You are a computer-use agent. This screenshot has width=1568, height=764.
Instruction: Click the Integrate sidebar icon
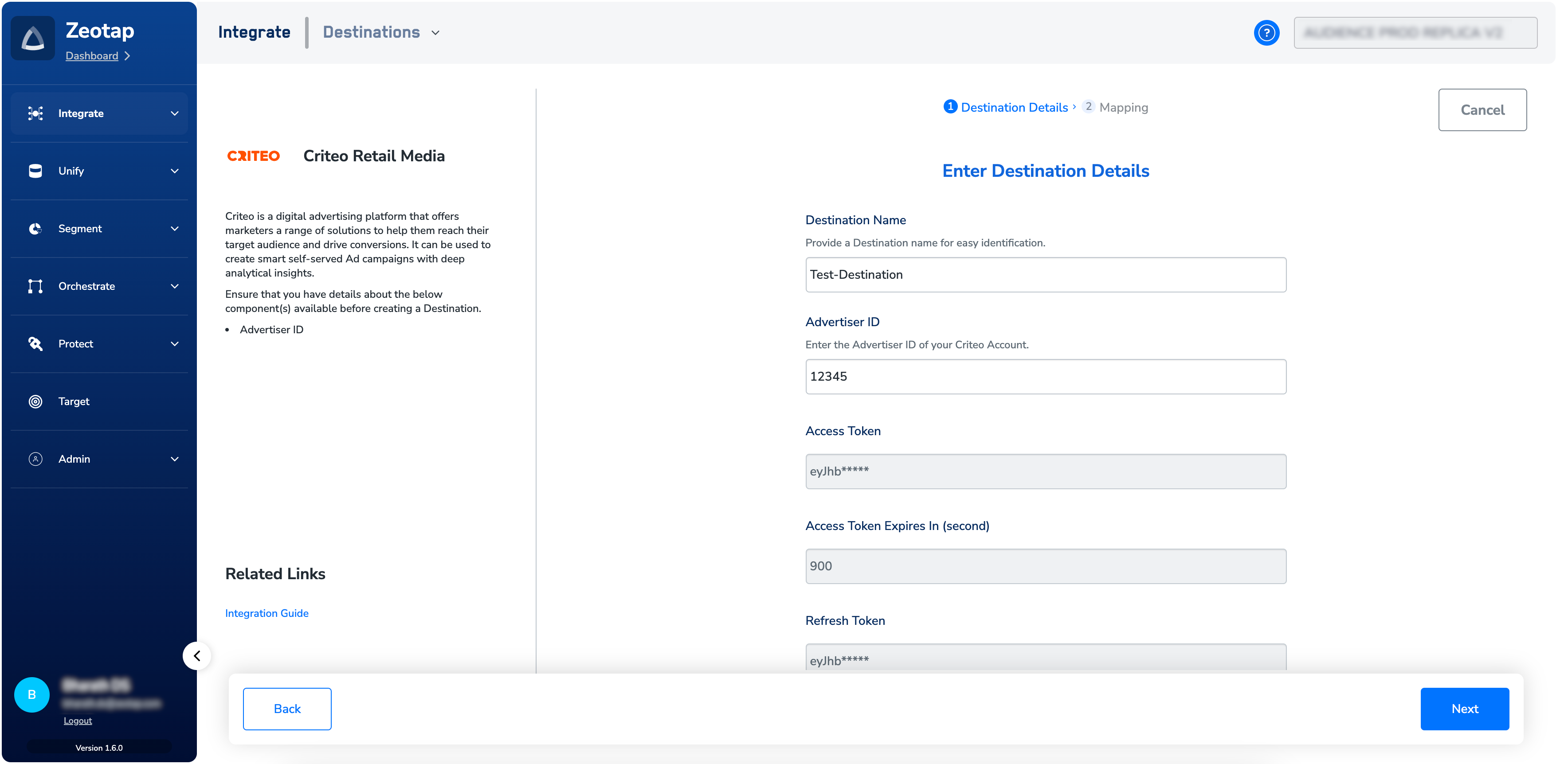35,114
